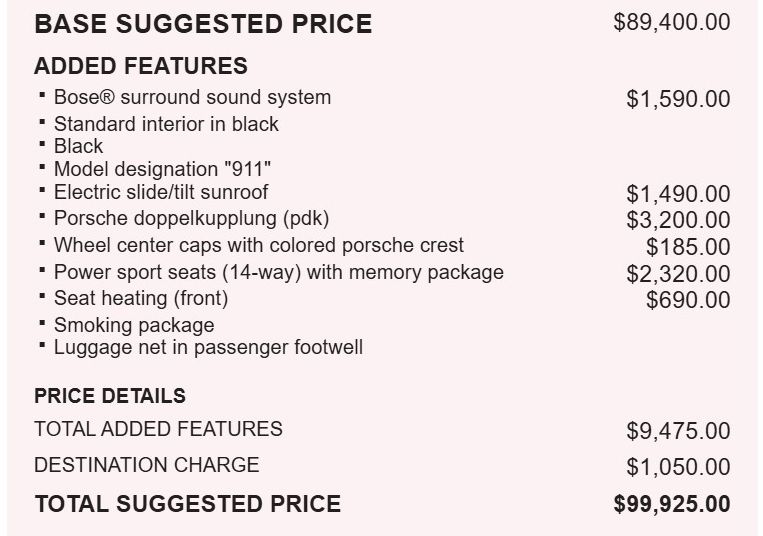The height and width of the screenshot is (536, 763).
Task: Click Luggage net in passenger footwell
Action: (x=208, y=348)
